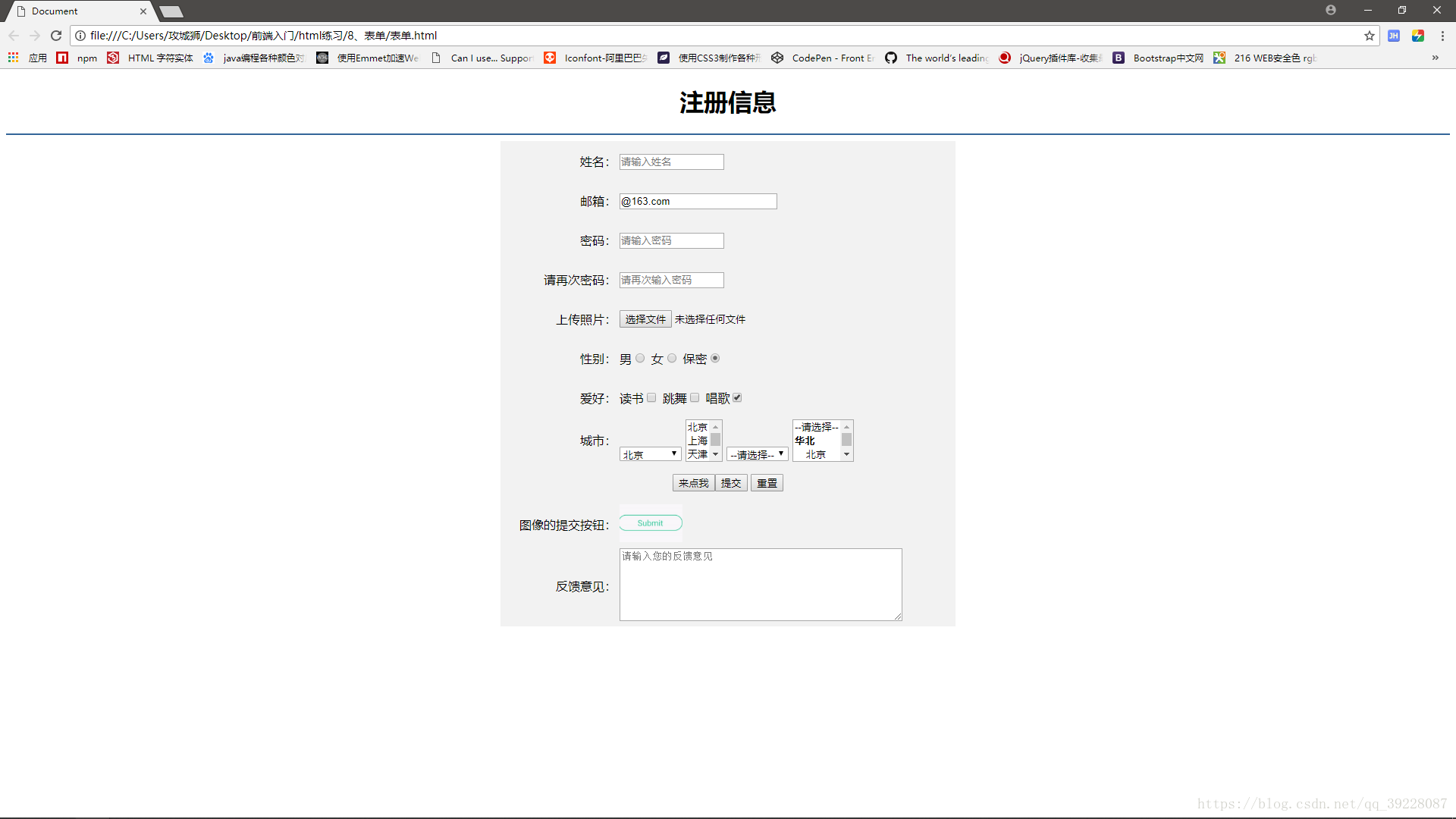Select the 保密 gender radio button

point(715,359)
